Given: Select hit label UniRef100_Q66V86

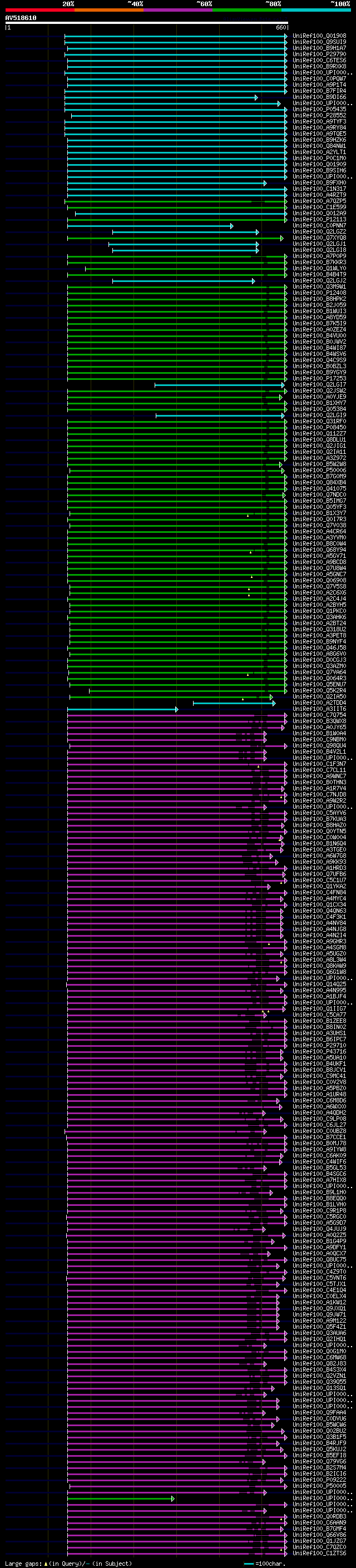Looking at the screenshot, I should pyautogui.click(x=319, y=1535).
